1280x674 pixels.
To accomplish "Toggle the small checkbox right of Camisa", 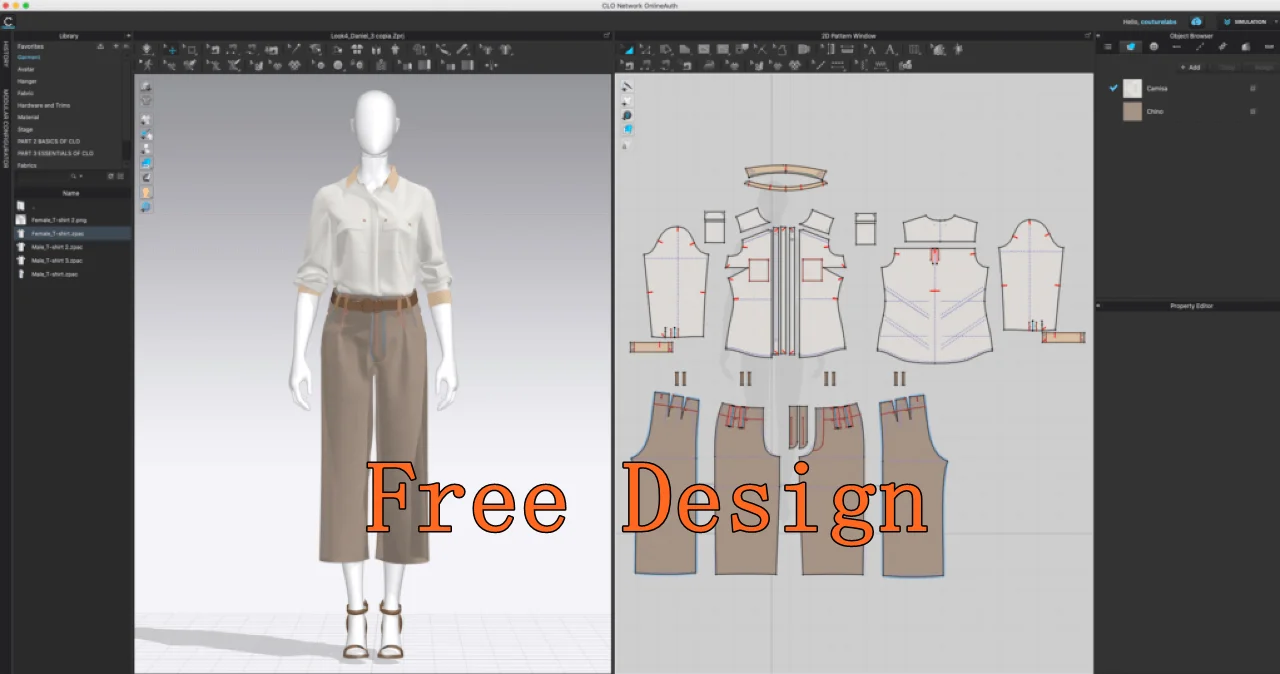I will [x=1252, y=88].
